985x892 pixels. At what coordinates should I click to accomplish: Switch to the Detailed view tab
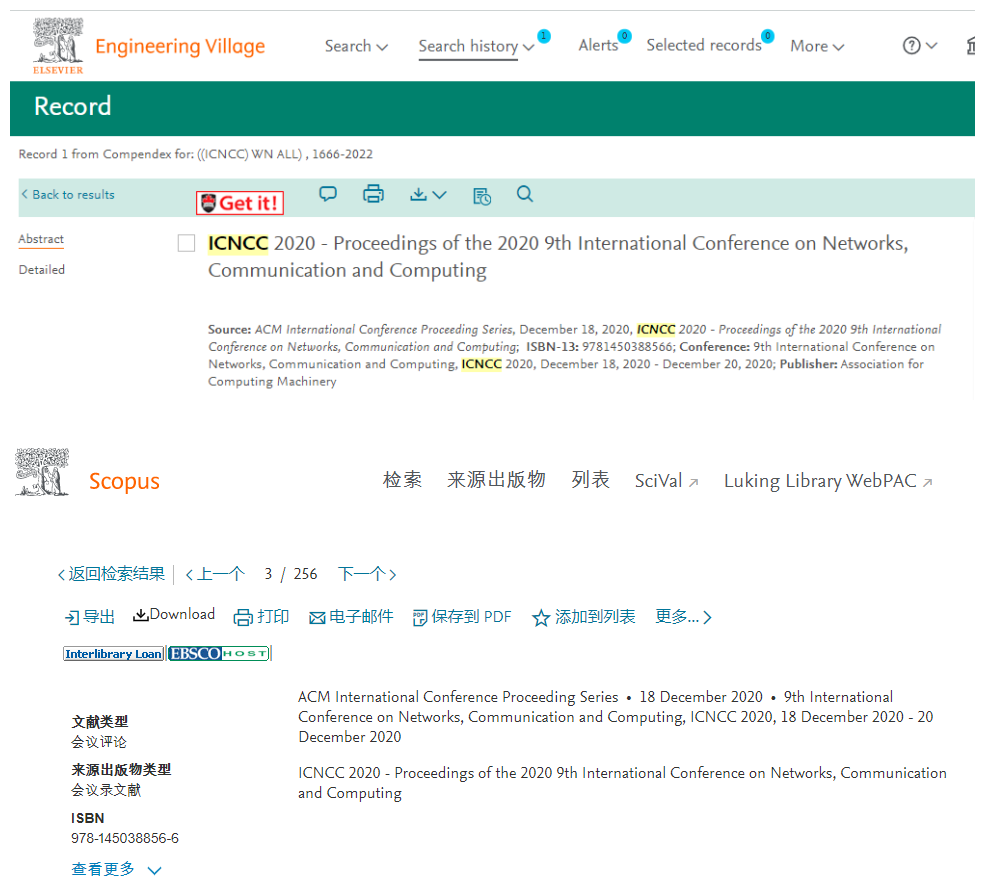tap(41, 269)
